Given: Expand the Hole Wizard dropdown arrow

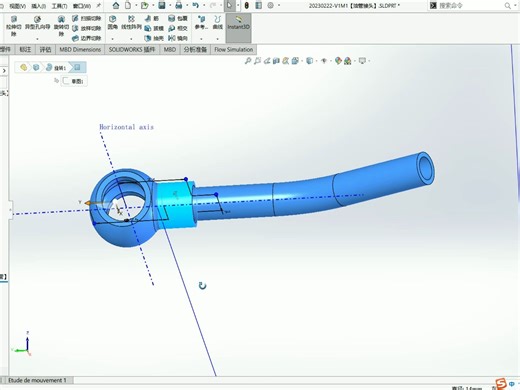Looking at the screenshot, I should coord(37,39).
